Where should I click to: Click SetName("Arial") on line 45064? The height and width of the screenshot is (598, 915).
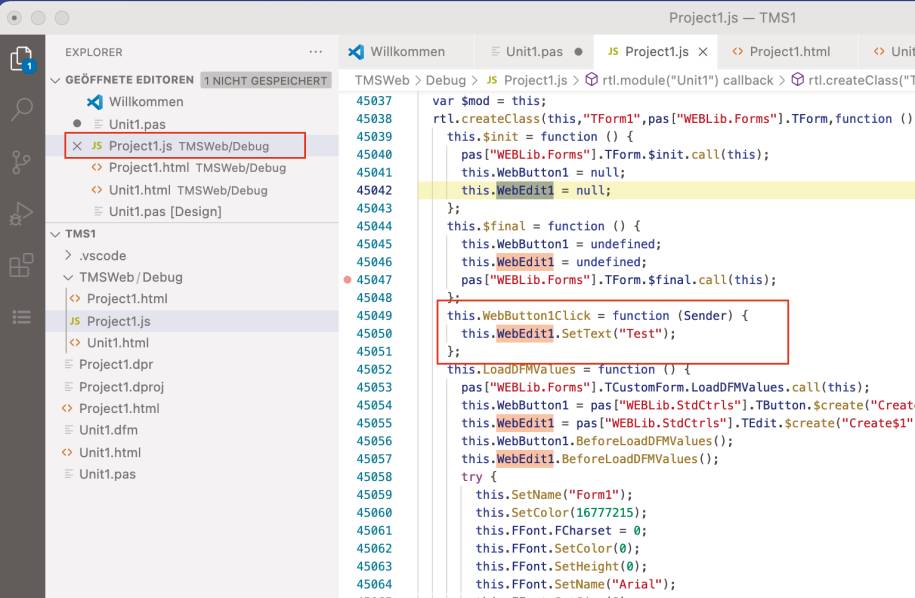pyautogui.click(x=614, y=585)
